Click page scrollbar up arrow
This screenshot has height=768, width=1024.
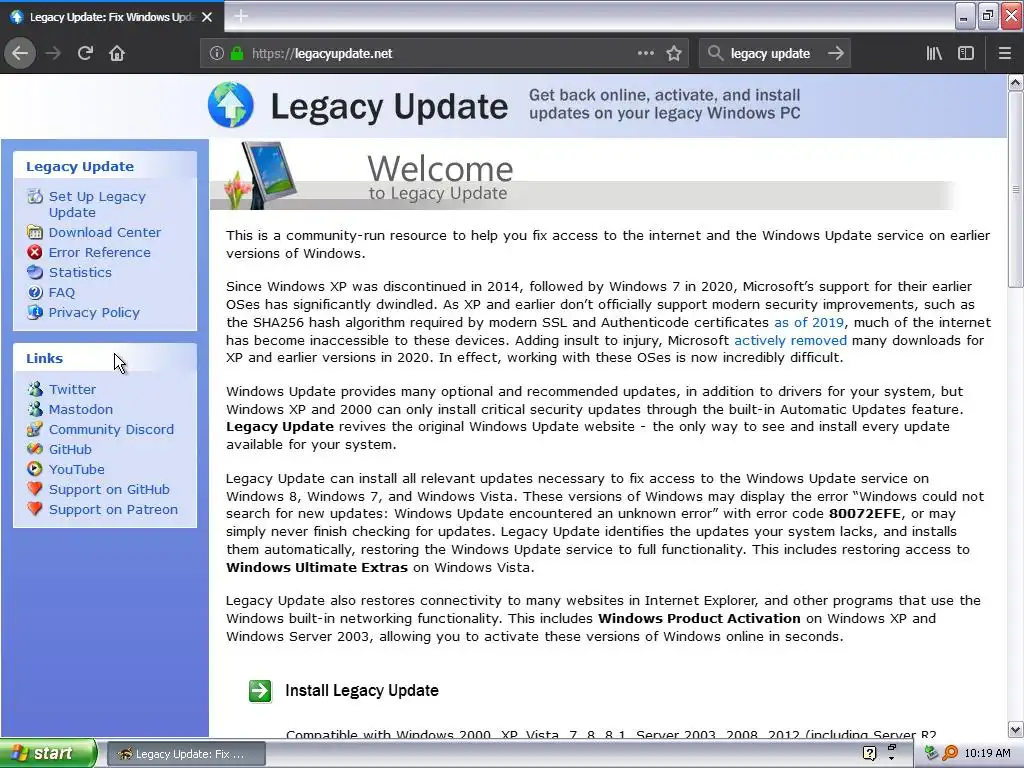tap(1015, 82)
